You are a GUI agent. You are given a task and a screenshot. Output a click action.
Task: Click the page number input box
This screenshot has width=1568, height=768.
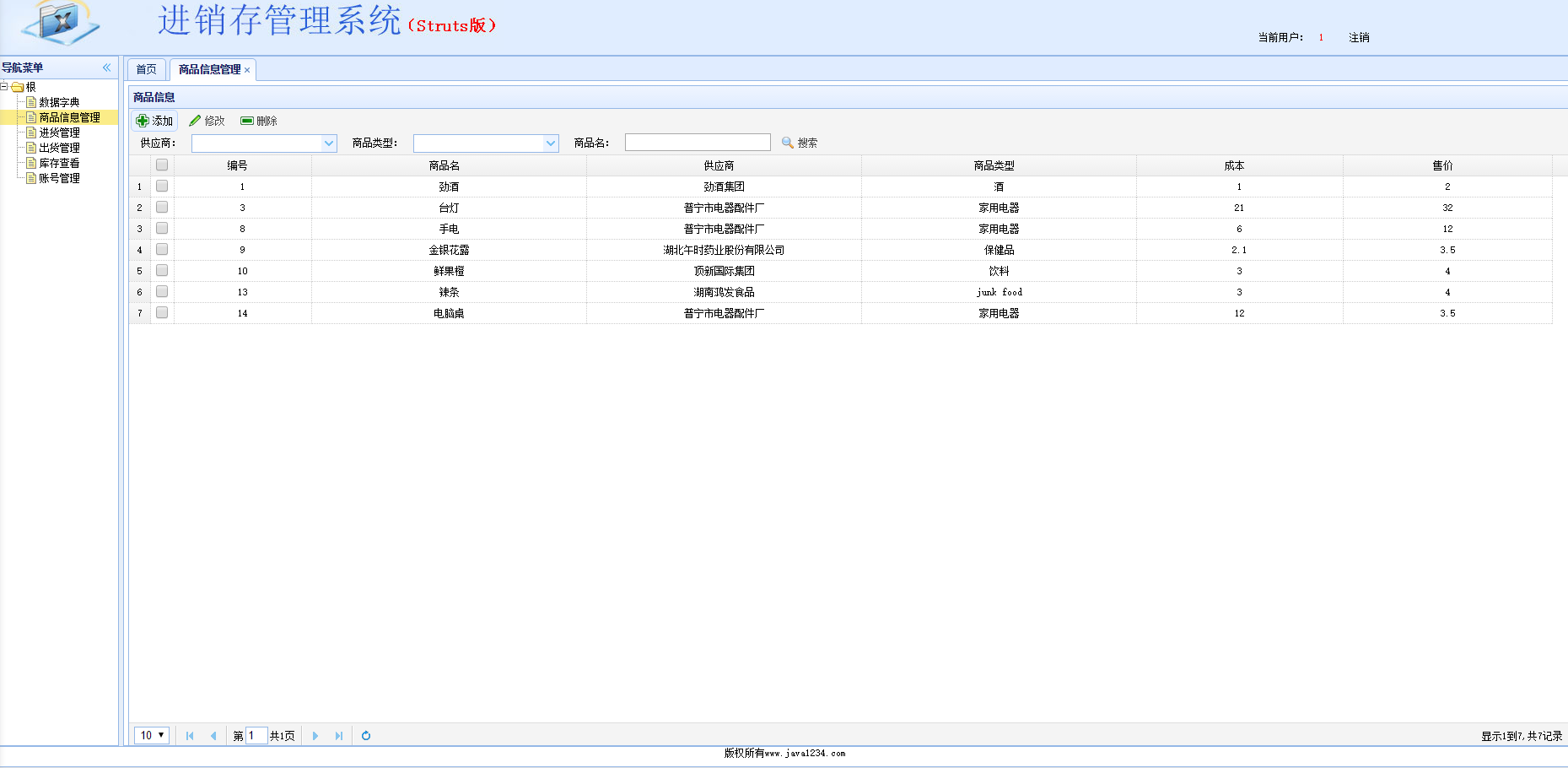pyautogui.click(x=256, y=736)
